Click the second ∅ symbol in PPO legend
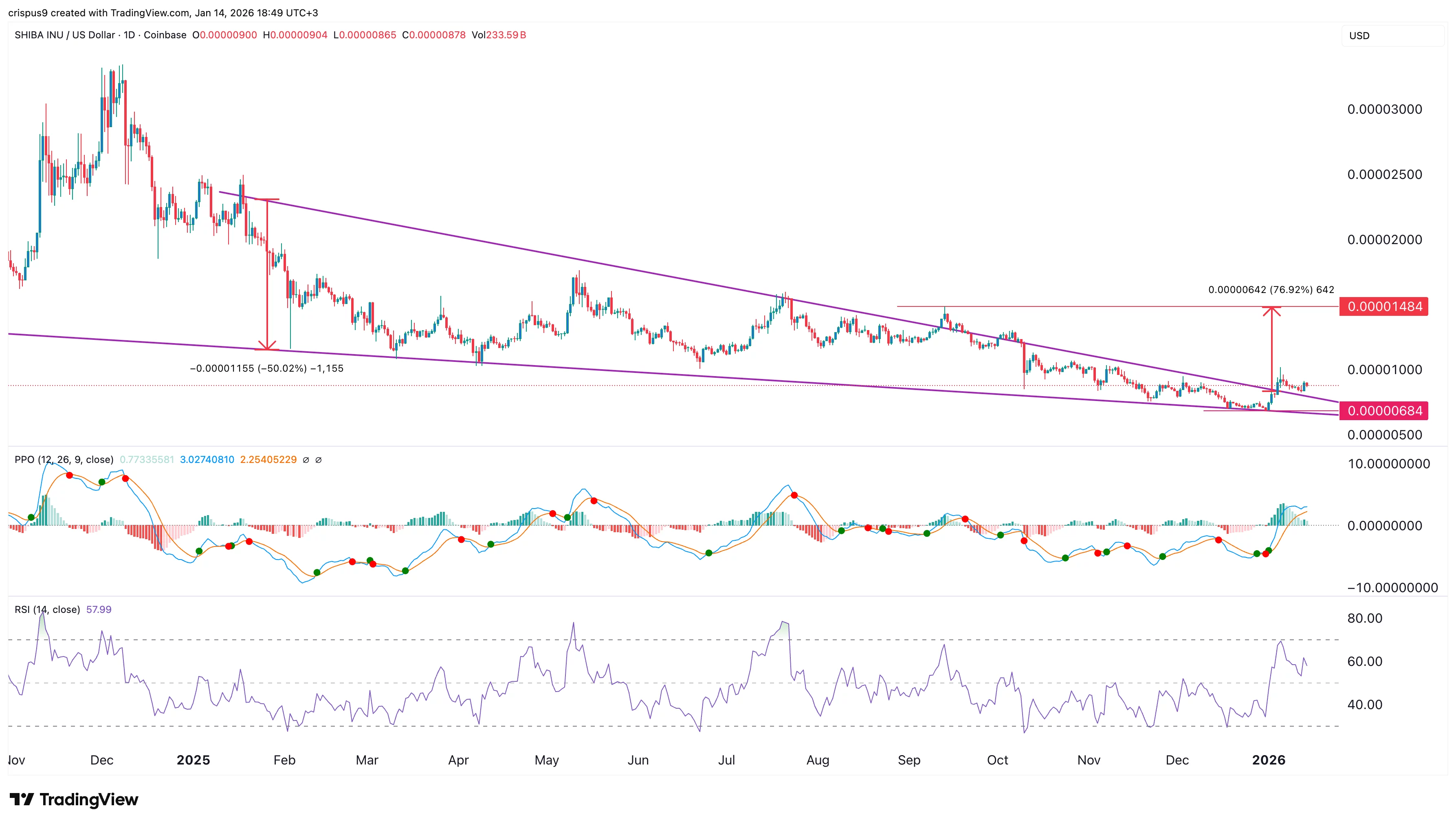 tap(319, 460)
